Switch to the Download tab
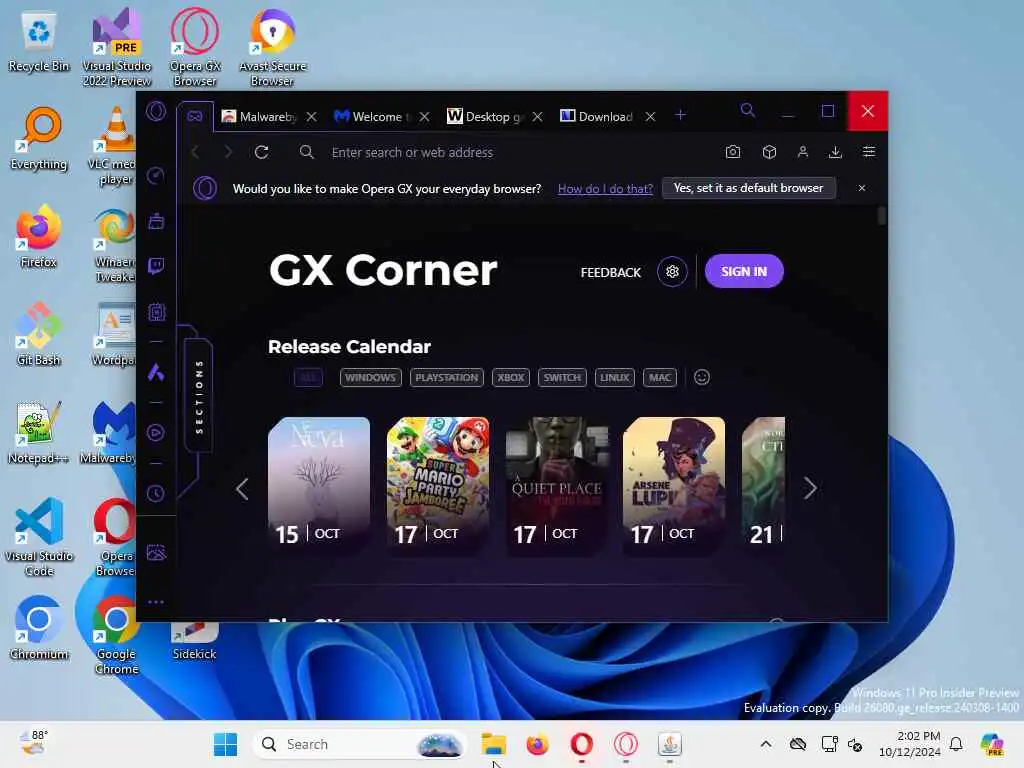1024x768 pixels. click(597, 116)
